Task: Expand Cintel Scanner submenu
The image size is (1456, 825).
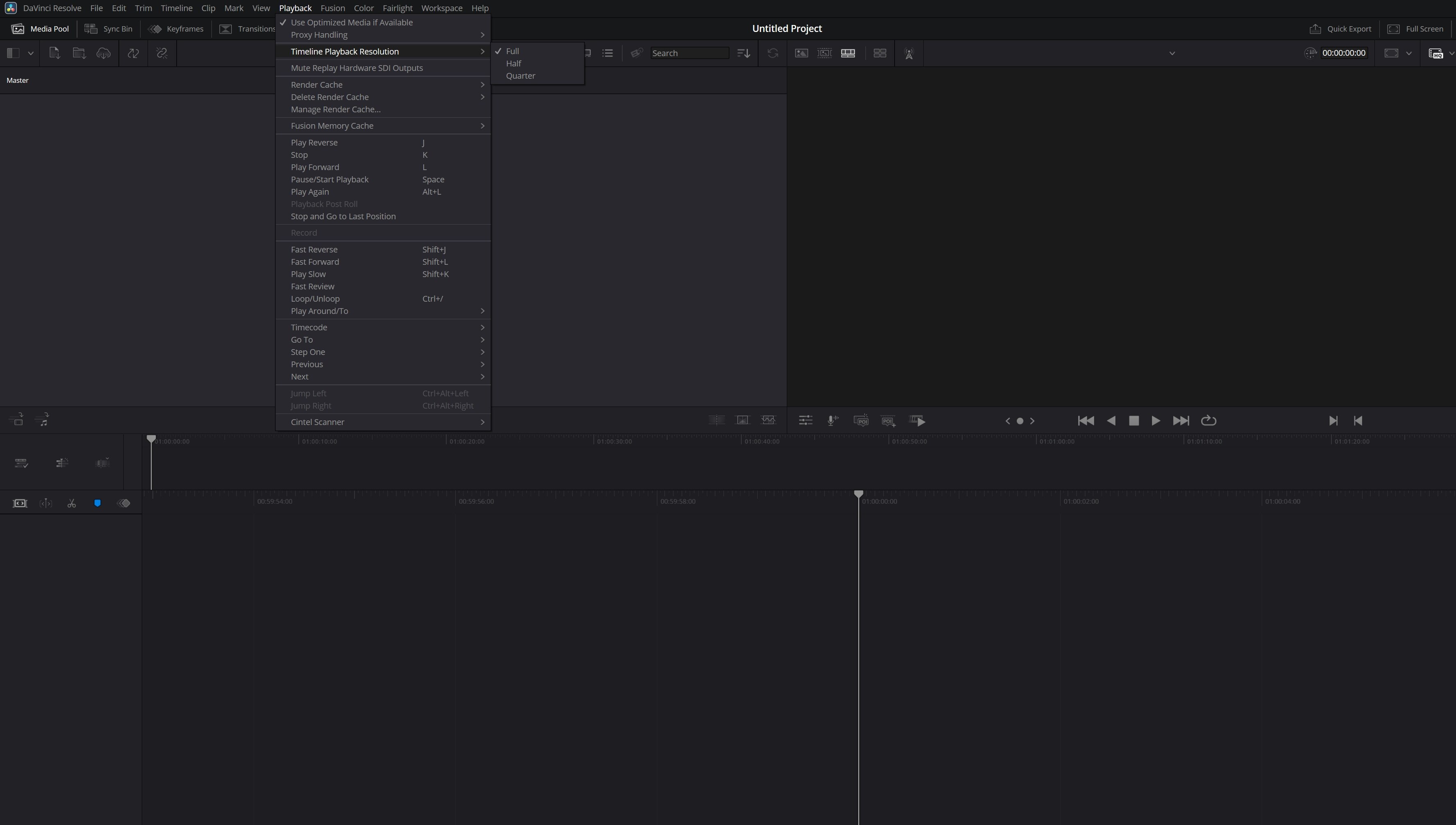Action: [383, 422]
